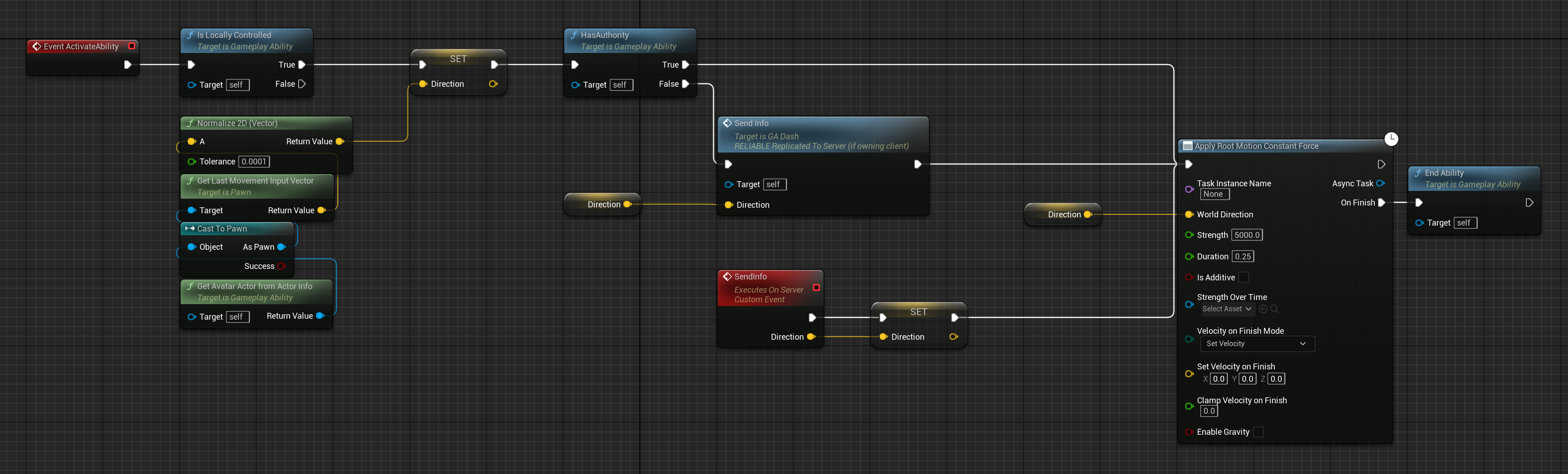Select the Direction getter near Send Info
Screen dimensions: 1568x474
coord(602,205)
